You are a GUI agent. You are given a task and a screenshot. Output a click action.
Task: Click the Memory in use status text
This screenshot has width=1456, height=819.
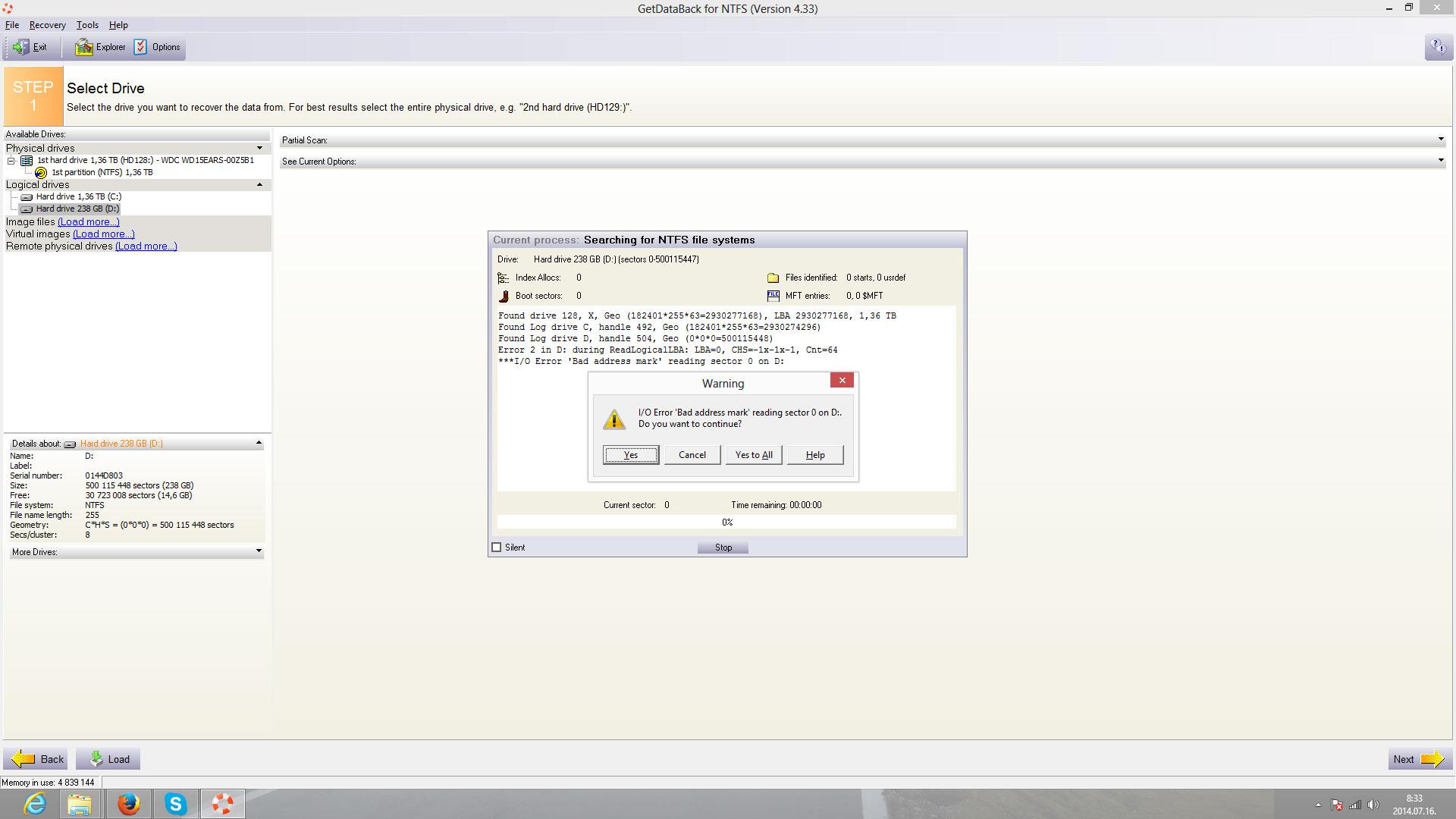48,783
